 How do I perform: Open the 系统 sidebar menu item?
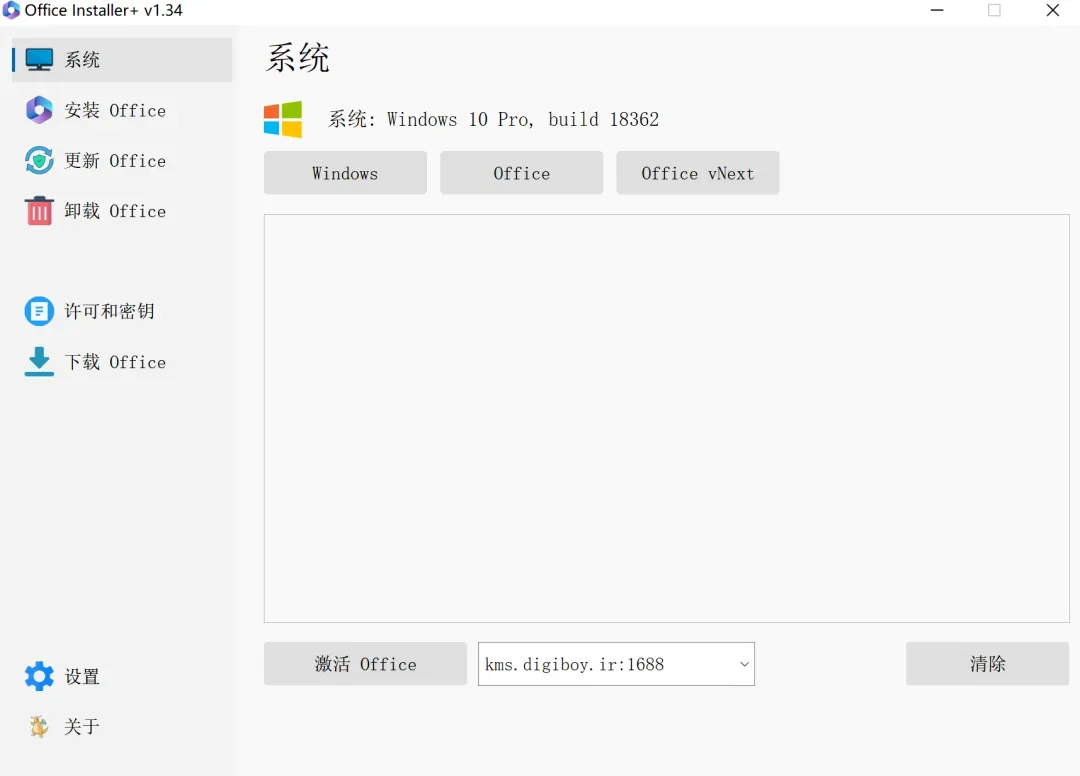click(x=122, y=60)
